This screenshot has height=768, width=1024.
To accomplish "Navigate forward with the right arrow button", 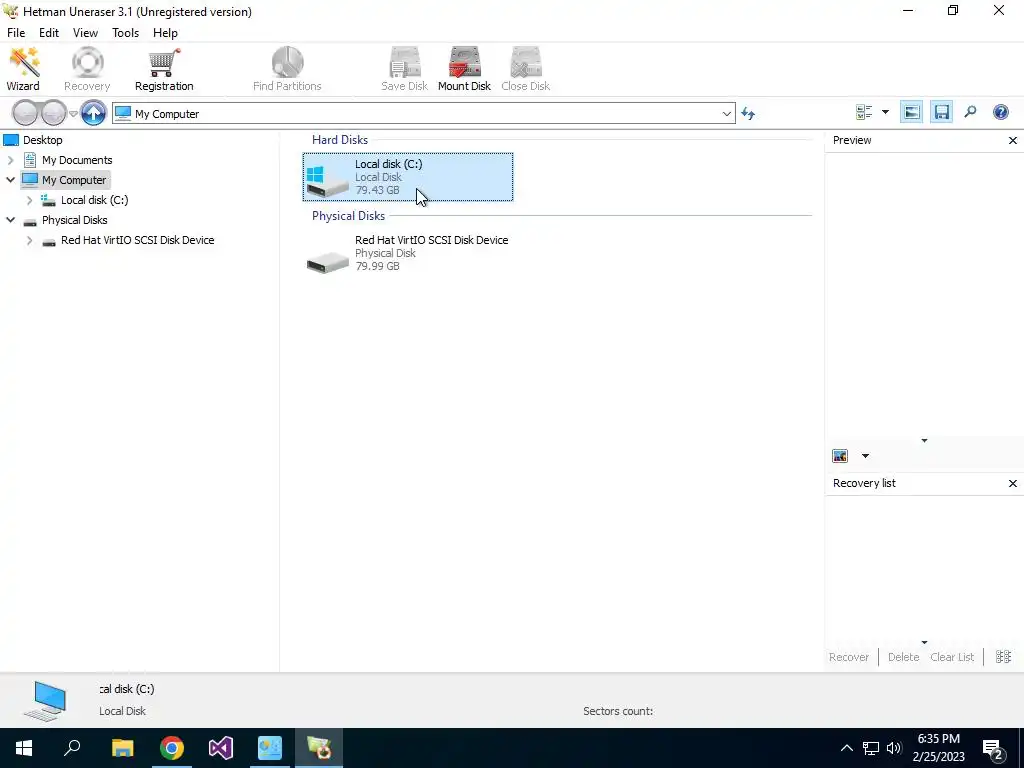I will pyautogui.click(x=54, y=113).
